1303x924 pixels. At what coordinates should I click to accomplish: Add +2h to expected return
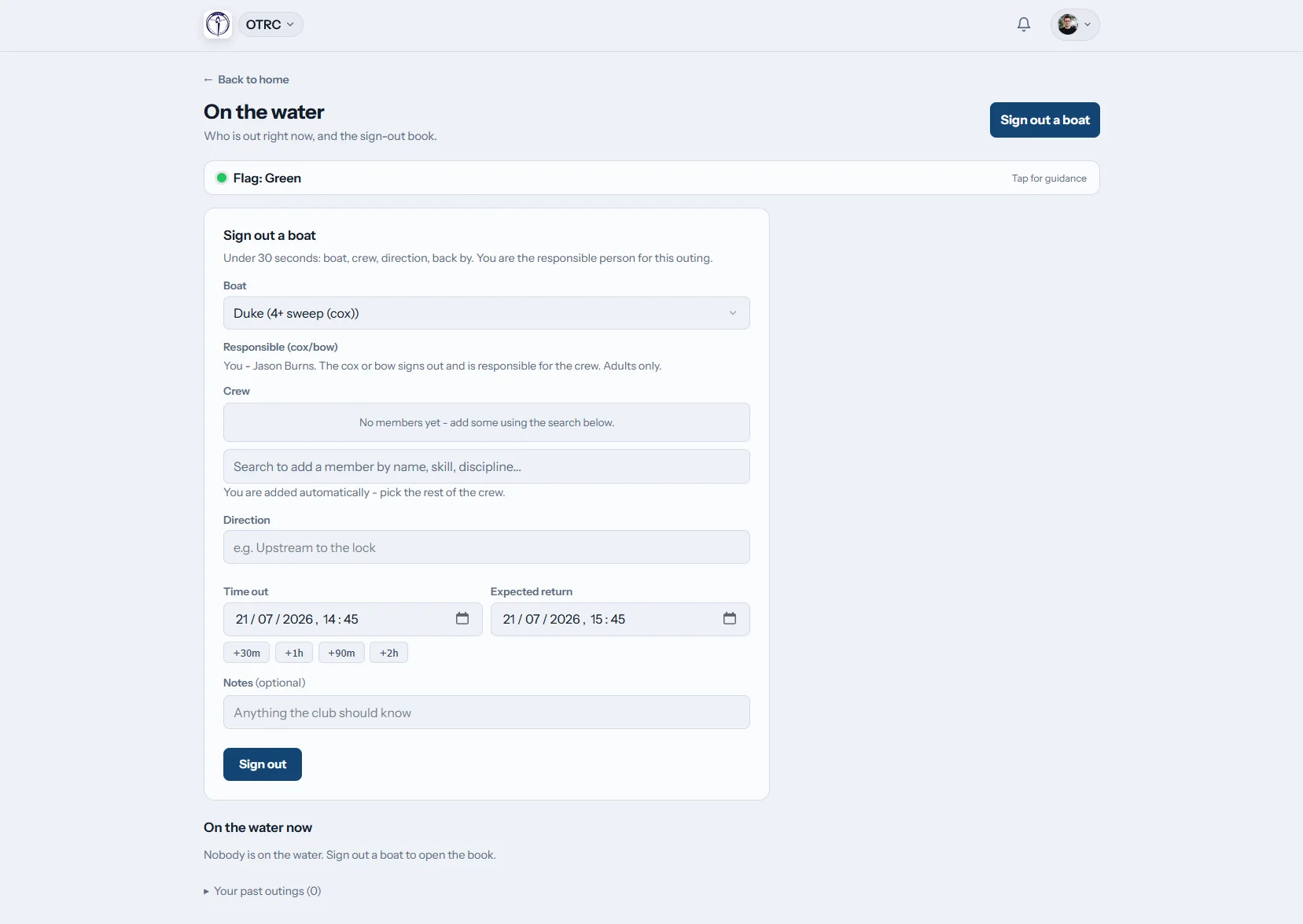click(x=388, y=653)
